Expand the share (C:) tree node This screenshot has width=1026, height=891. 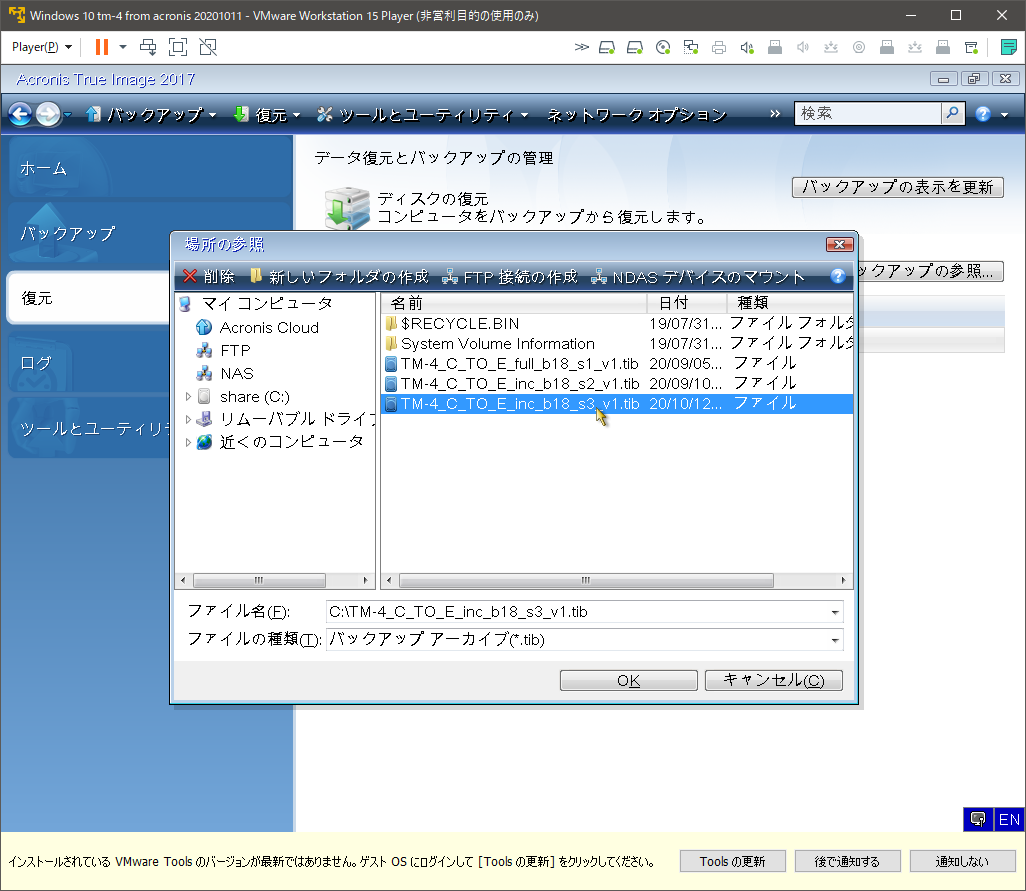tap(188, 396)
